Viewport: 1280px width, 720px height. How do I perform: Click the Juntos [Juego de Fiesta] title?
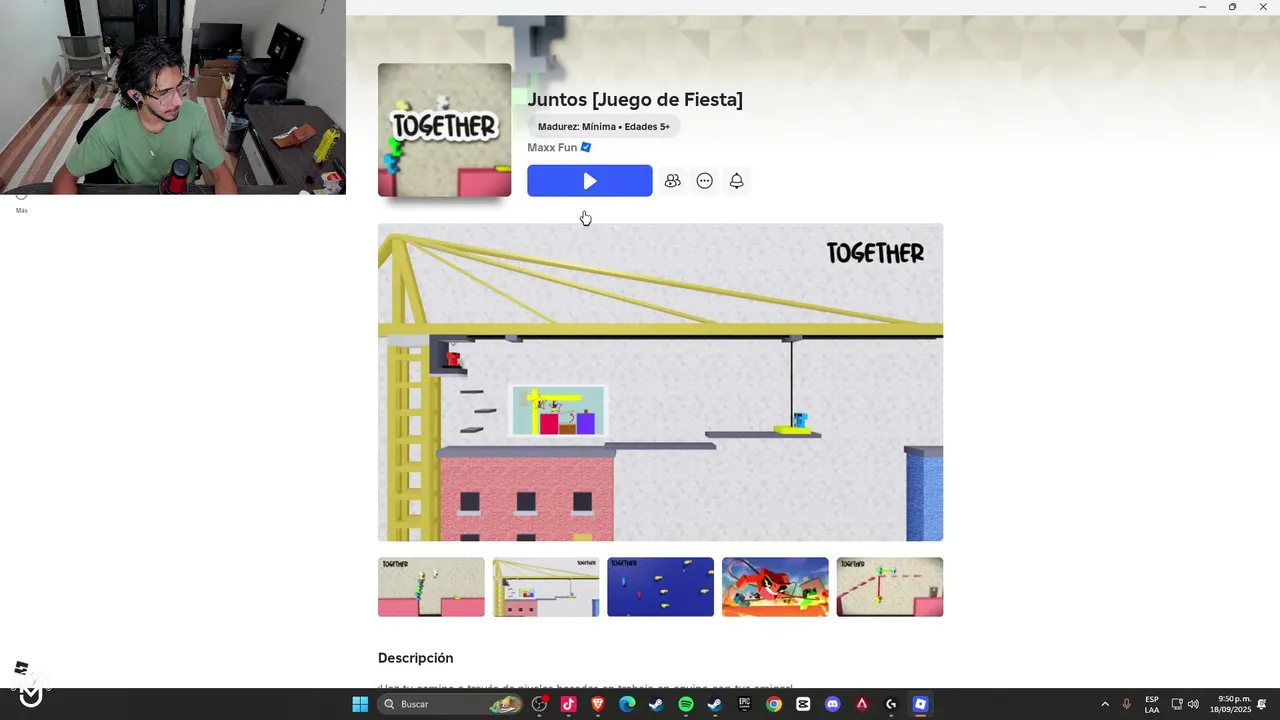635,100
